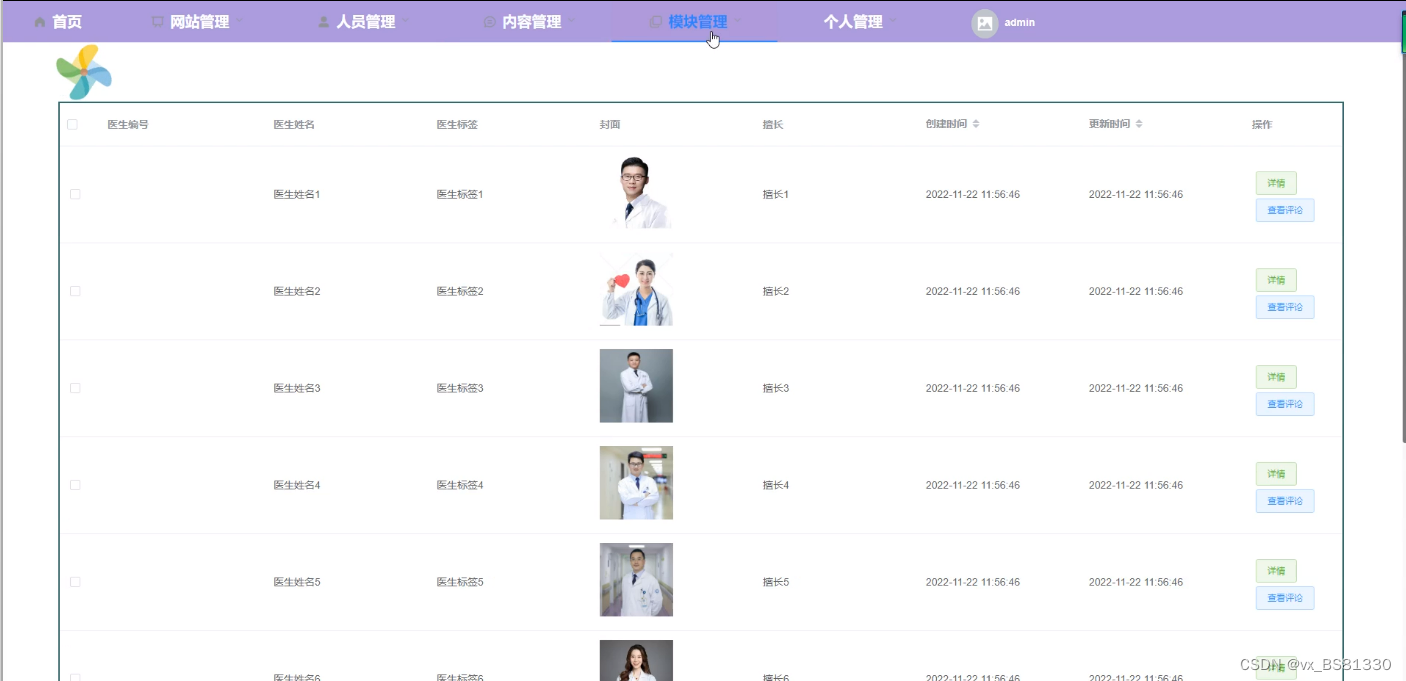The height and width of the screenshot is (681, 1406).
Task: Click the 医生编号 column header
Action: [128, 125]
